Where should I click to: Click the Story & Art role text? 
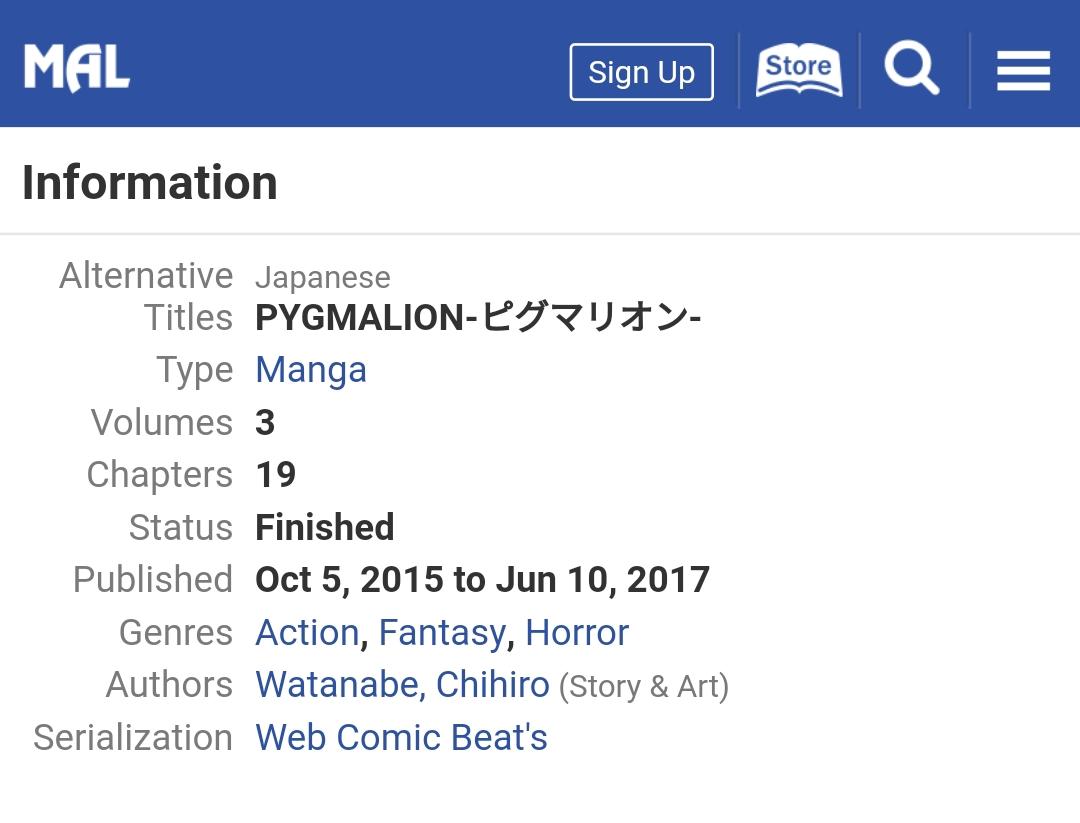point(643,687)
